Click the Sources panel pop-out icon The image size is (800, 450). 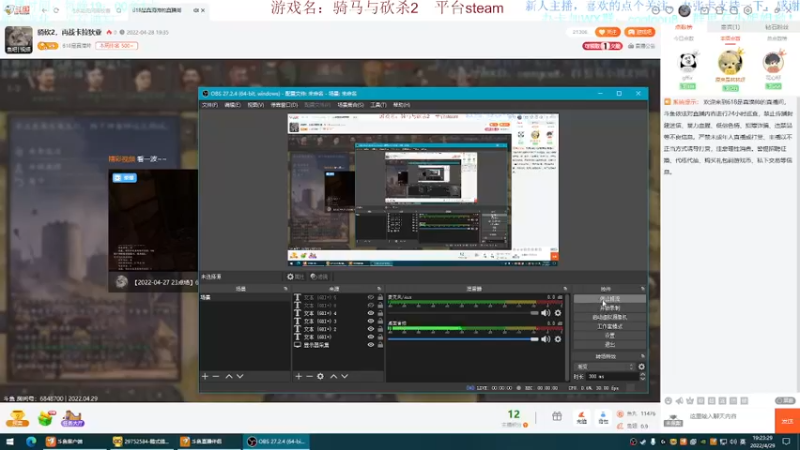379,289
